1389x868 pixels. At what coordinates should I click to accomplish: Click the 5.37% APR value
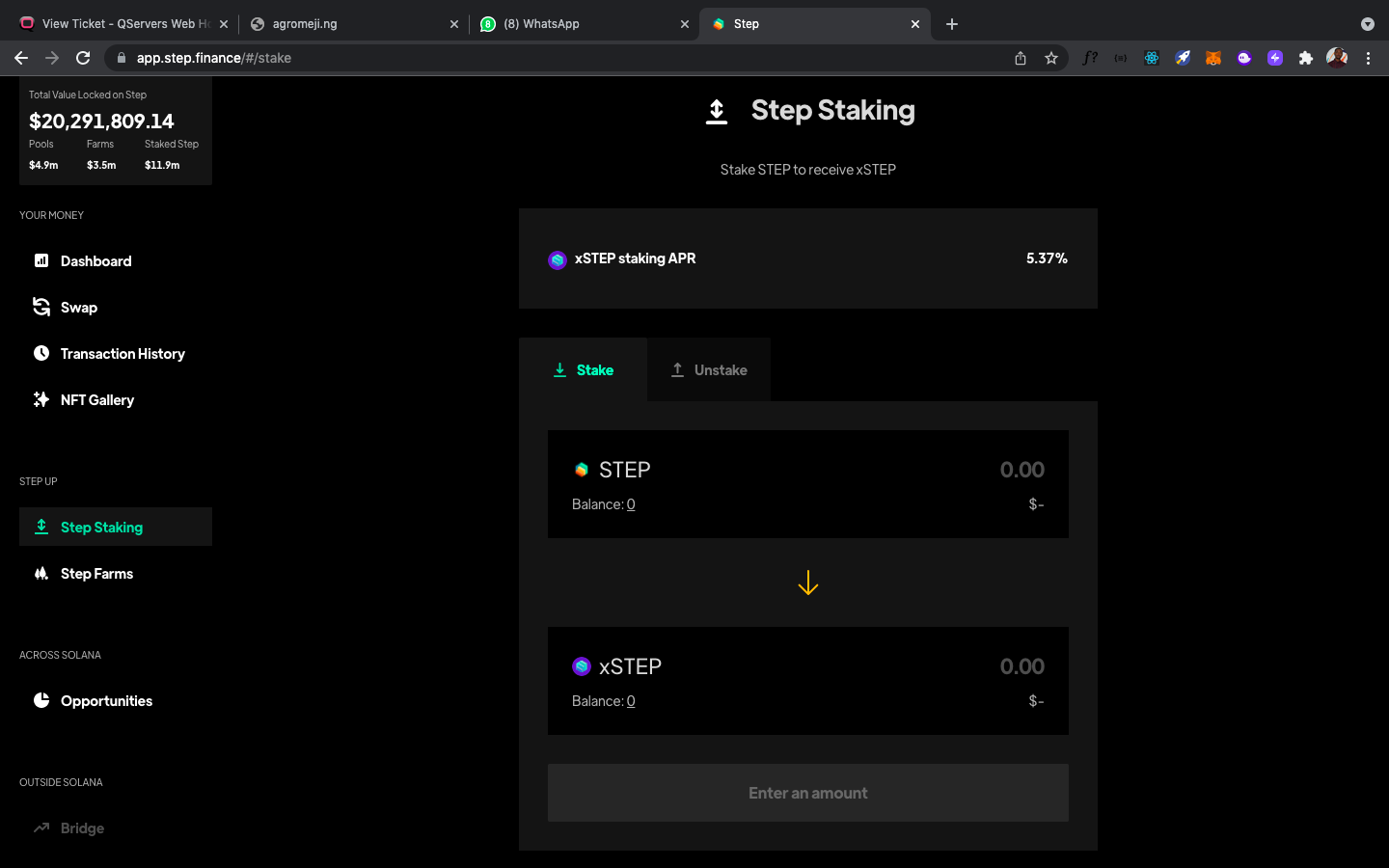click(x=1047, y=258)
